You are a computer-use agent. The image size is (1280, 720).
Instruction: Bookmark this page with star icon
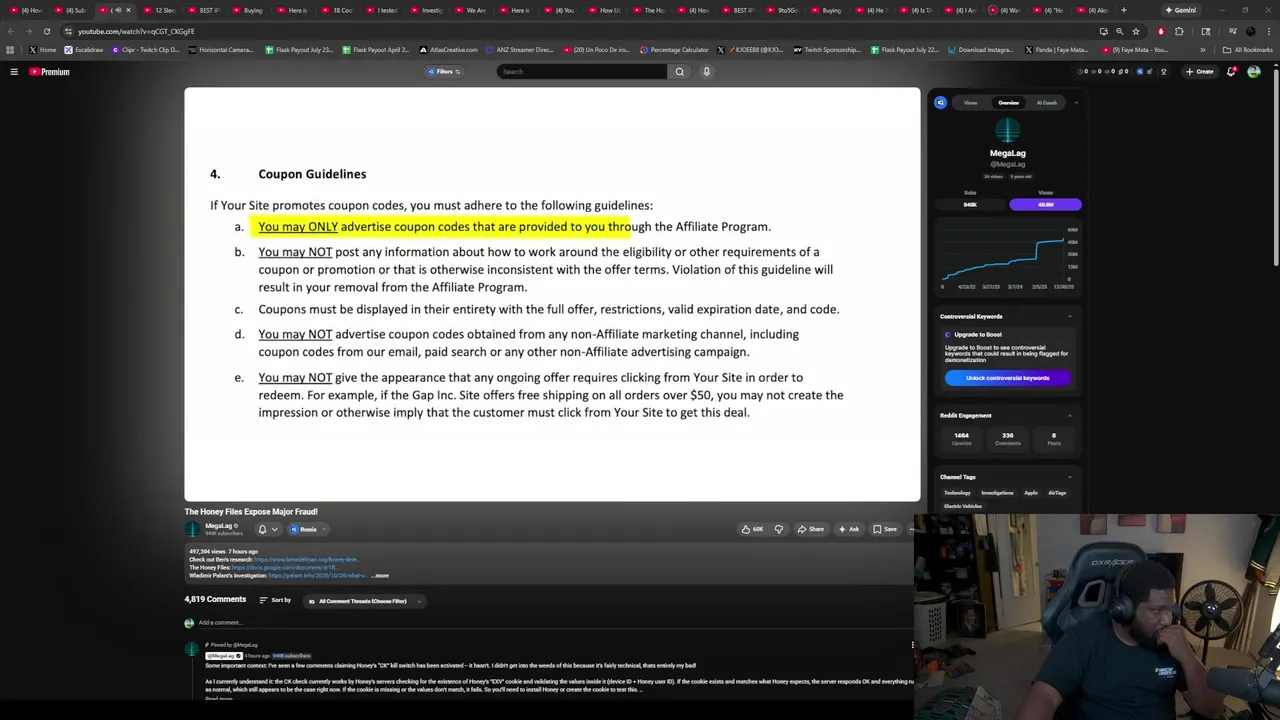(1136, 31)
